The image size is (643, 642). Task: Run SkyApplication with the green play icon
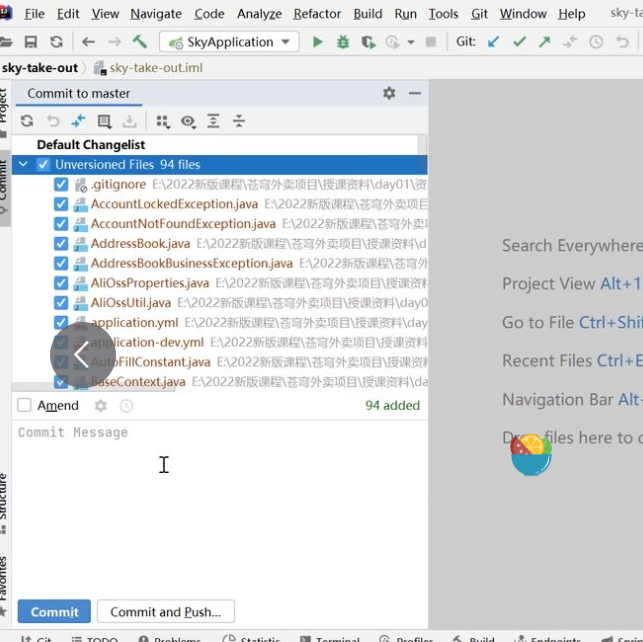click(x=317, y=42)
